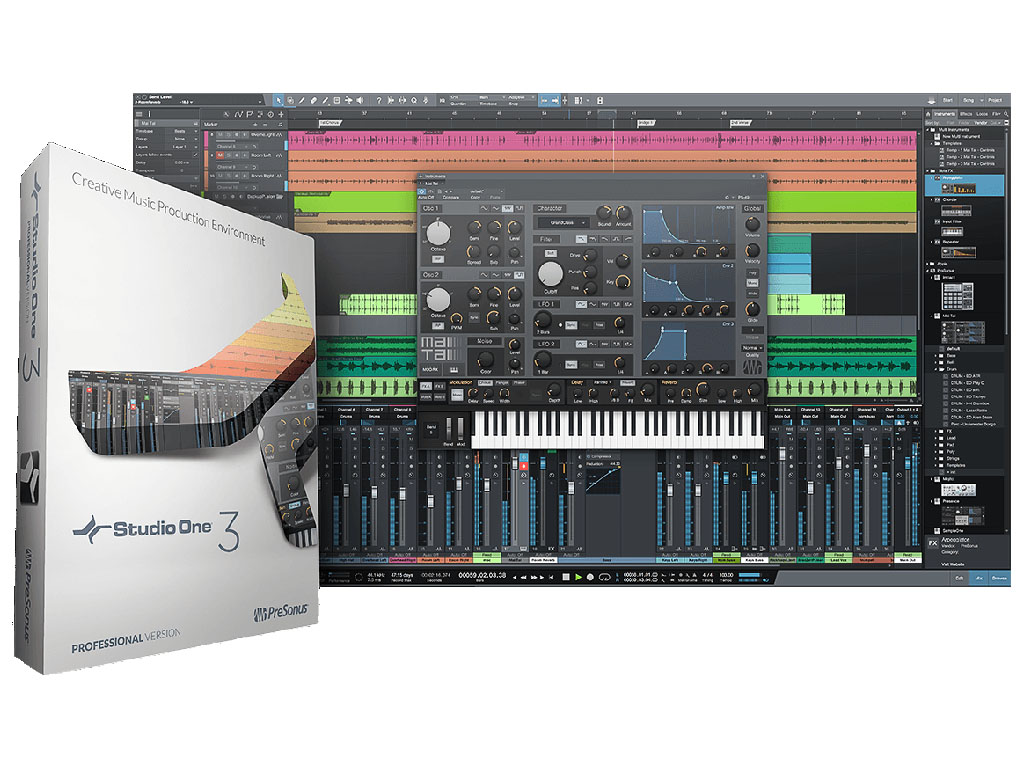1024x768 pixels.
Task: Expand the Chorder instrument entry
Action: (x=931, y=200)
